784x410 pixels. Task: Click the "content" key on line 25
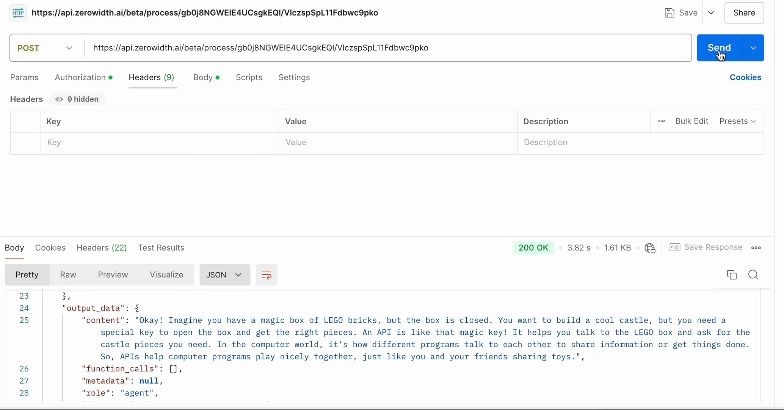[x=102, y=320]
